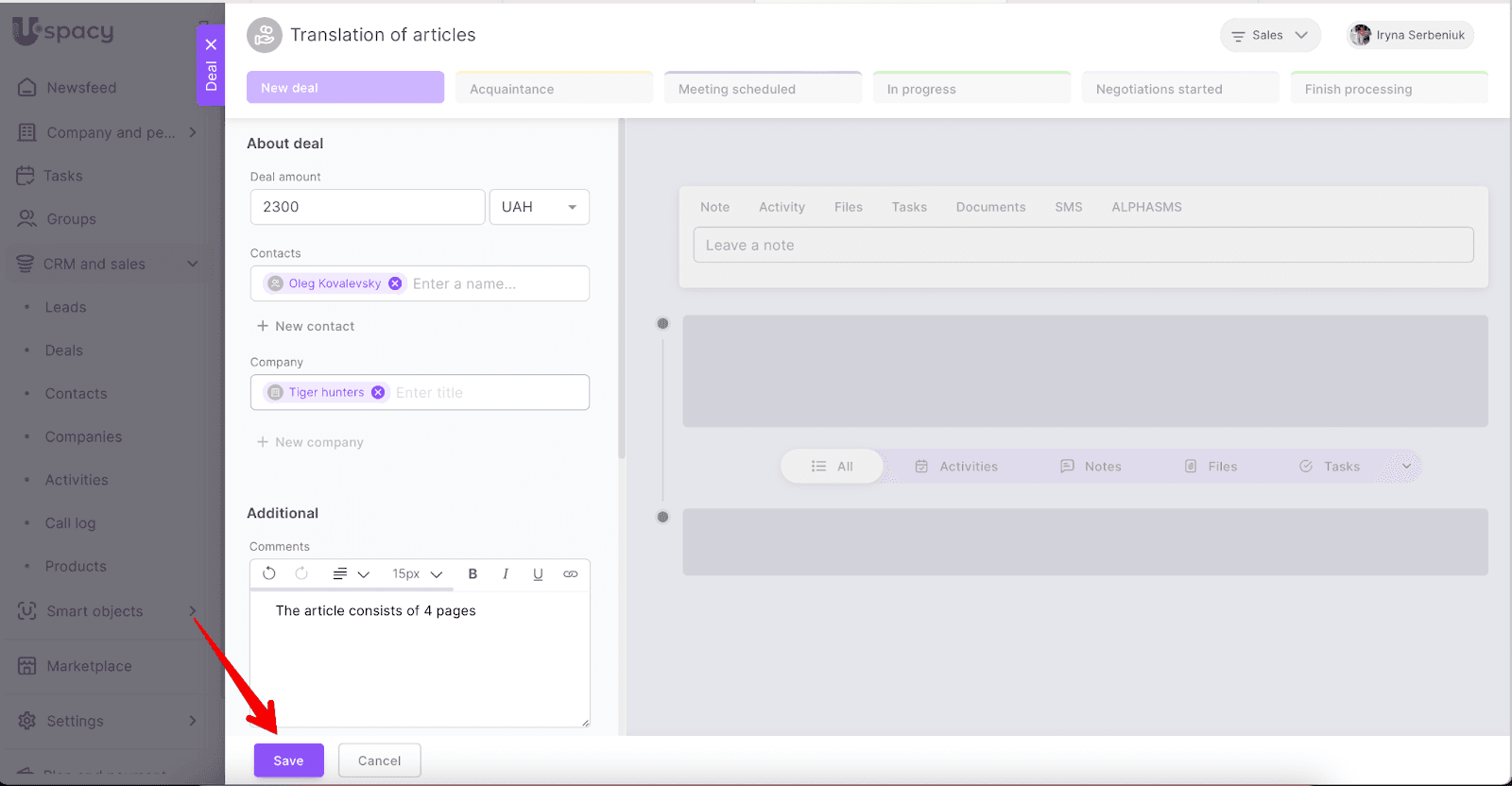
Task: Close the Deal side panel
Action: [x=211, y=44]
